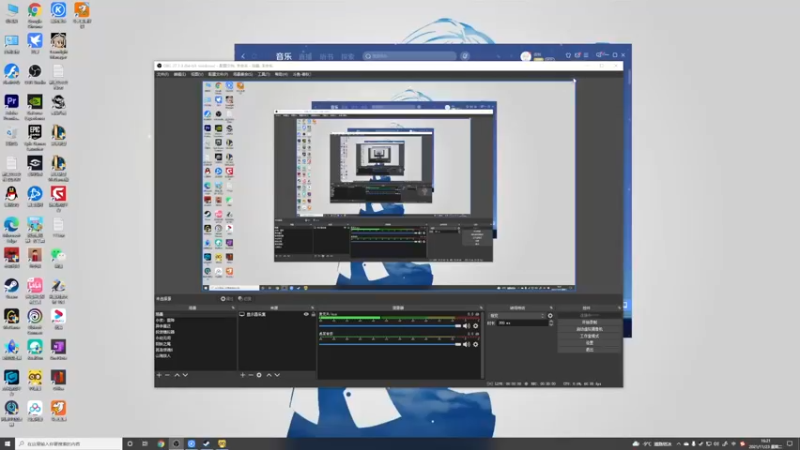This screenshot has width=800, height=450.
Task: Click the Kugou search input field
Action: 410,56
